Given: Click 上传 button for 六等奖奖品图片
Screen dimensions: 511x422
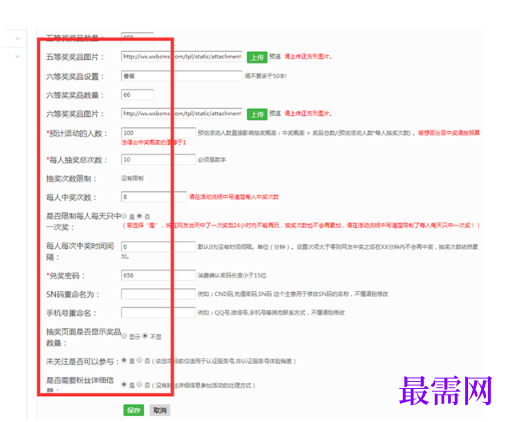Looking at the screenshot, I should click(257, 114).
